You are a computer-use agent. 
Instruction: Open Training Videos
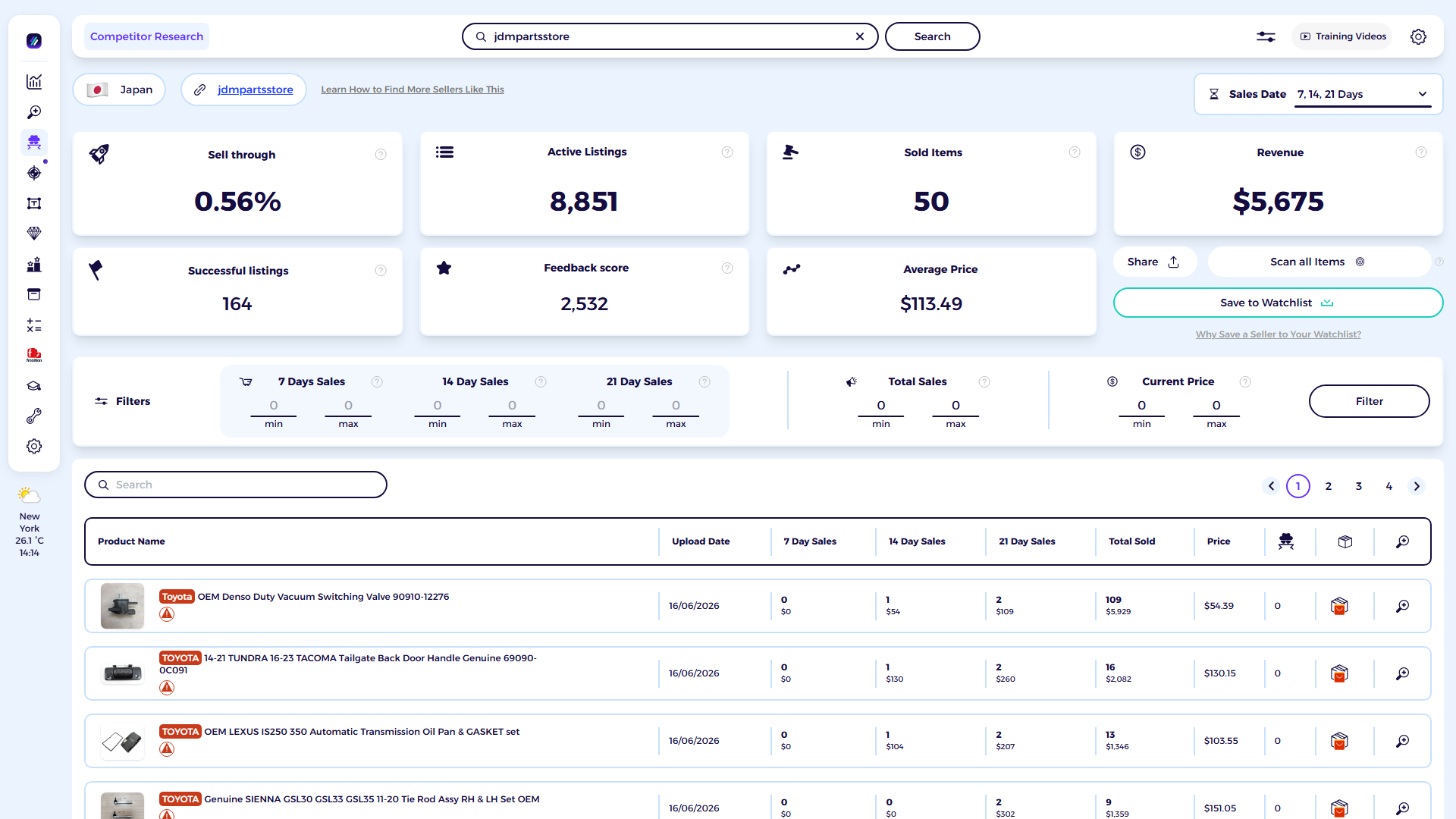click(x=1342, y=36)
